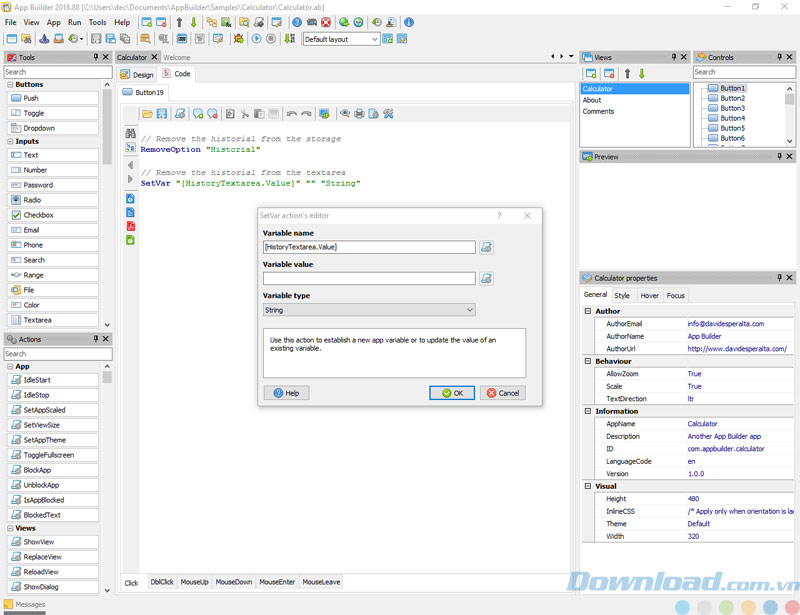Add a new view in Views panel

(x=591, y=73)
